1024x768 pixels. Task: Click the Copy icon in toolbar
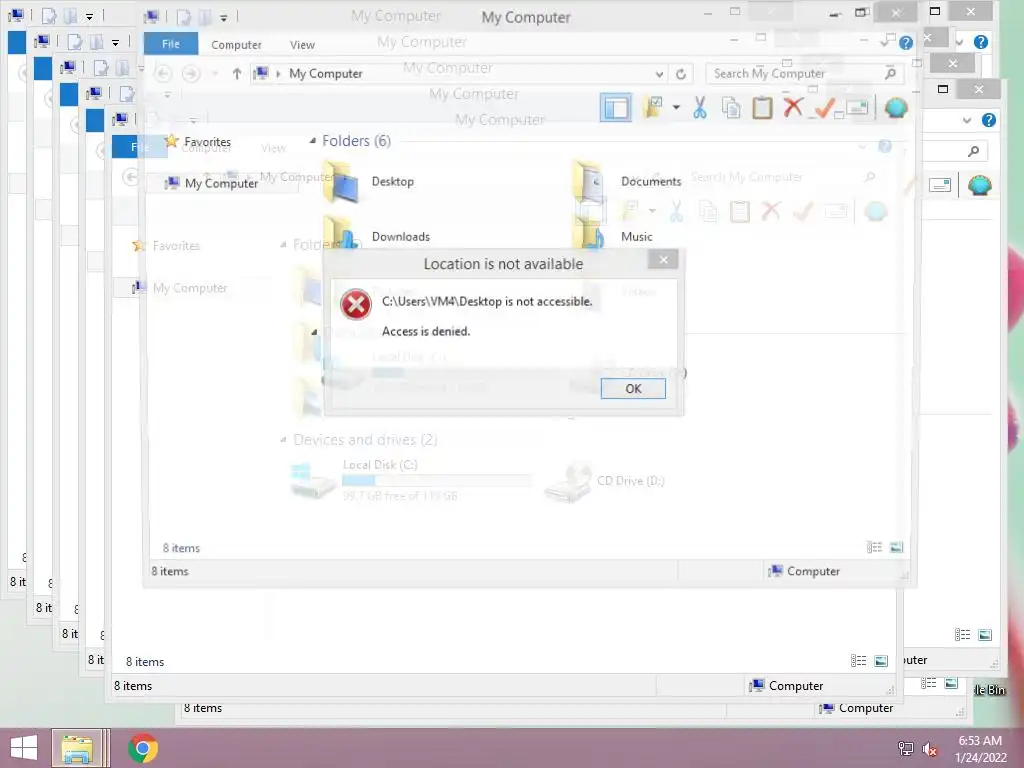click(731, 108)
